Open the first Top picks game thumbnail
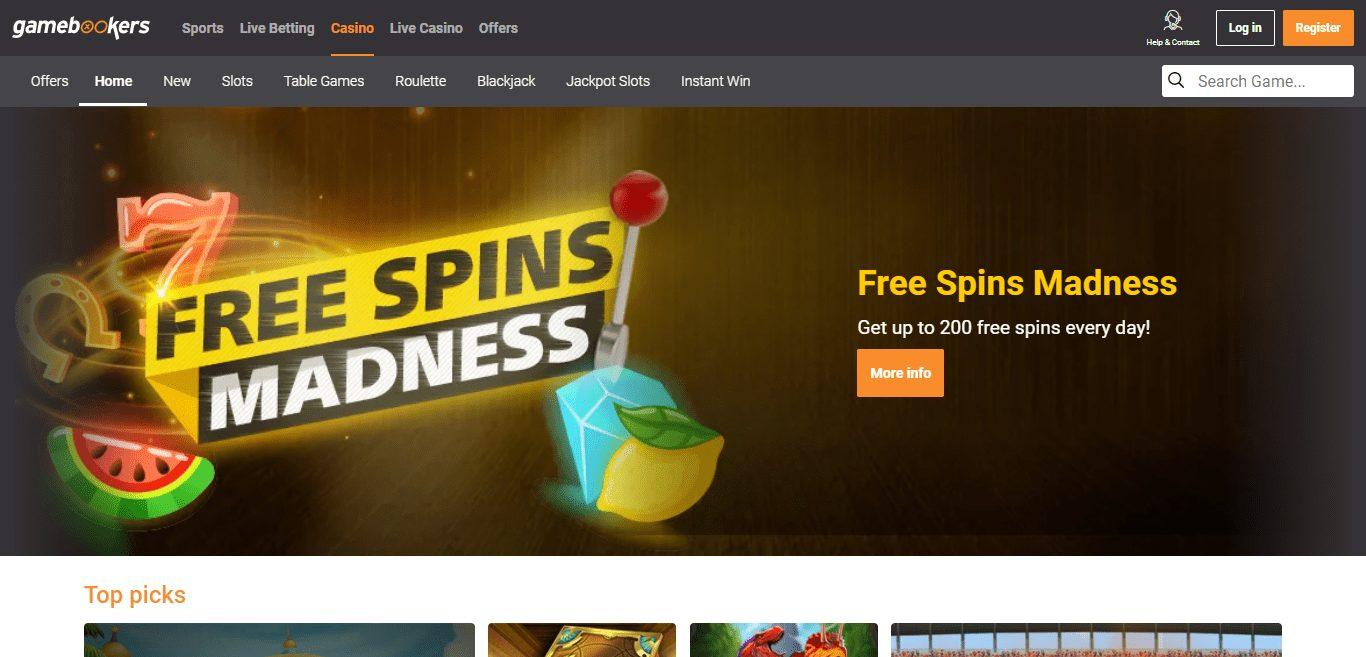The width and height of the screenshot is (1366, 657). pyautogui.click(x=279, y=640)
